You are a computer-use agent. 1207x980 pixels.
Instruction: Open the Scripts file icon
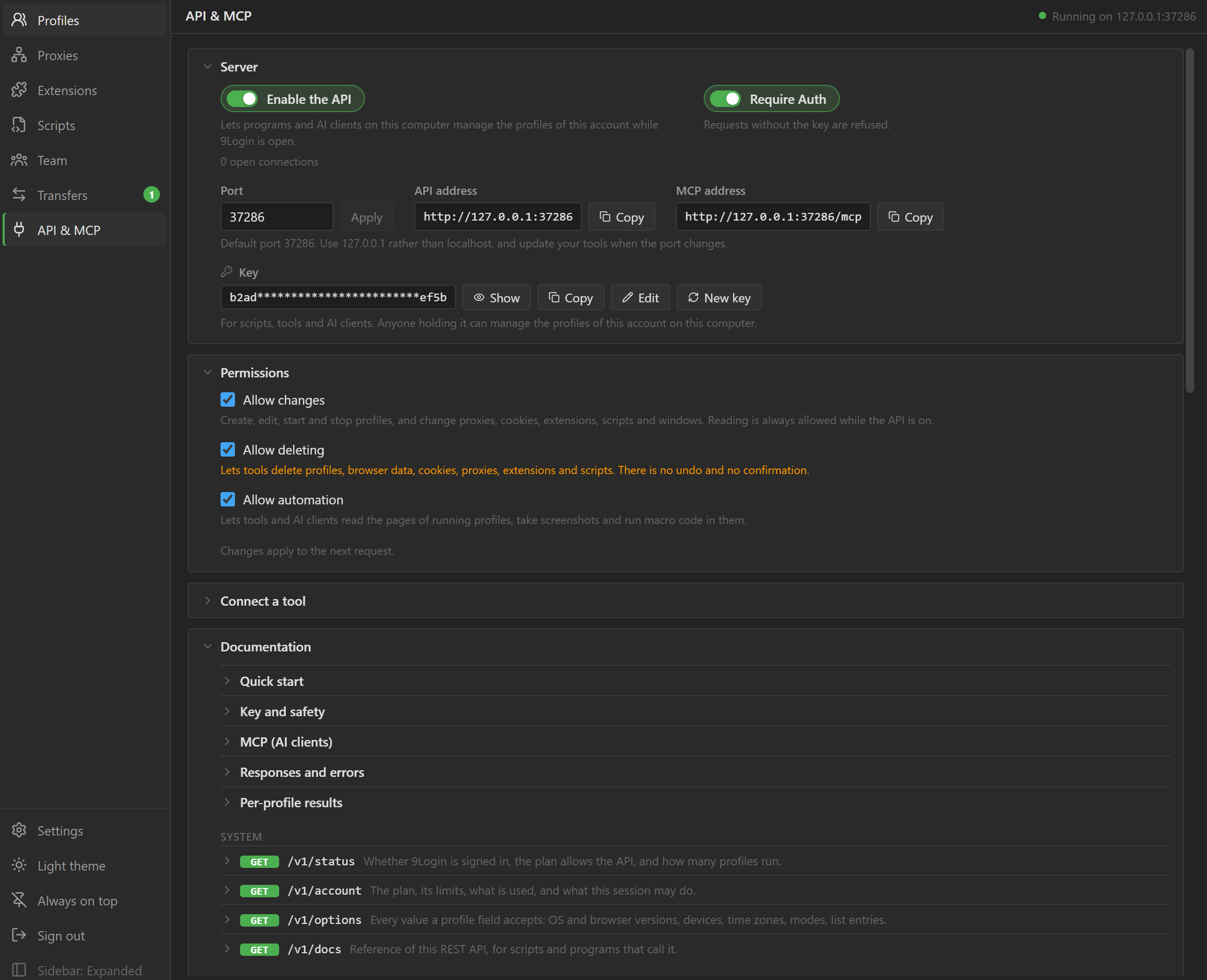[19, 125]
